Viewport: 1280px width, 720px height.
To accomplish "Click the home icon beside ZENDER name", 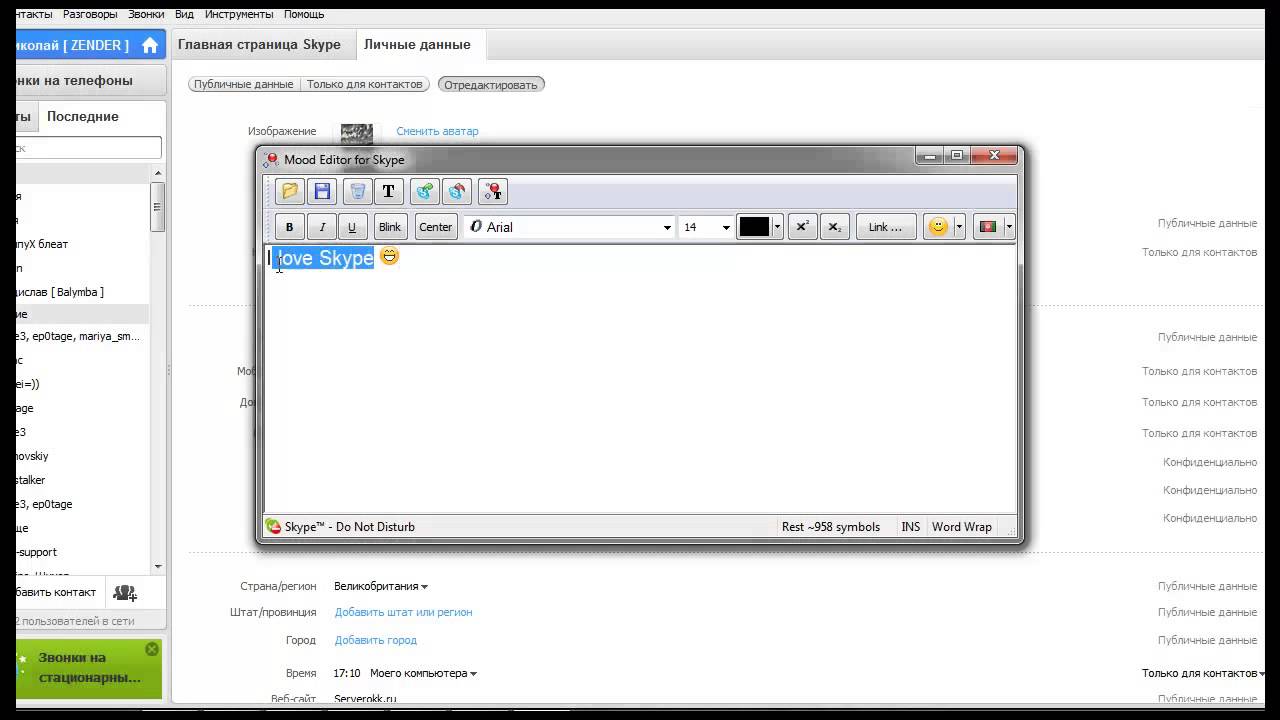I will pyautogui.click(x=150, y=45).
